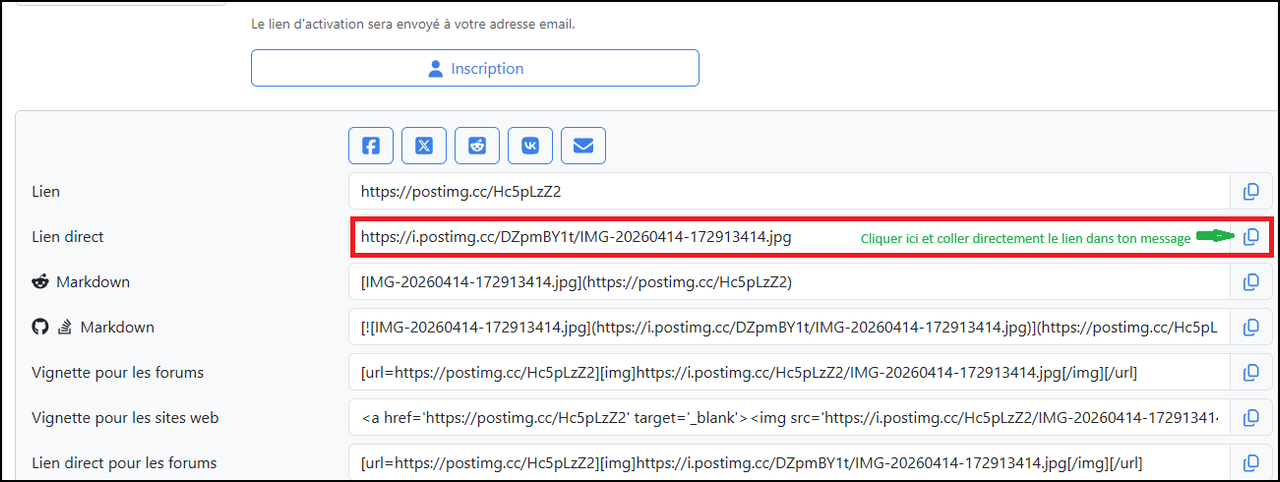The height and width of the screenshot is (482, 1280).
Task: Click the GitHub Markdown code field
Action: [x=789, y=327]
